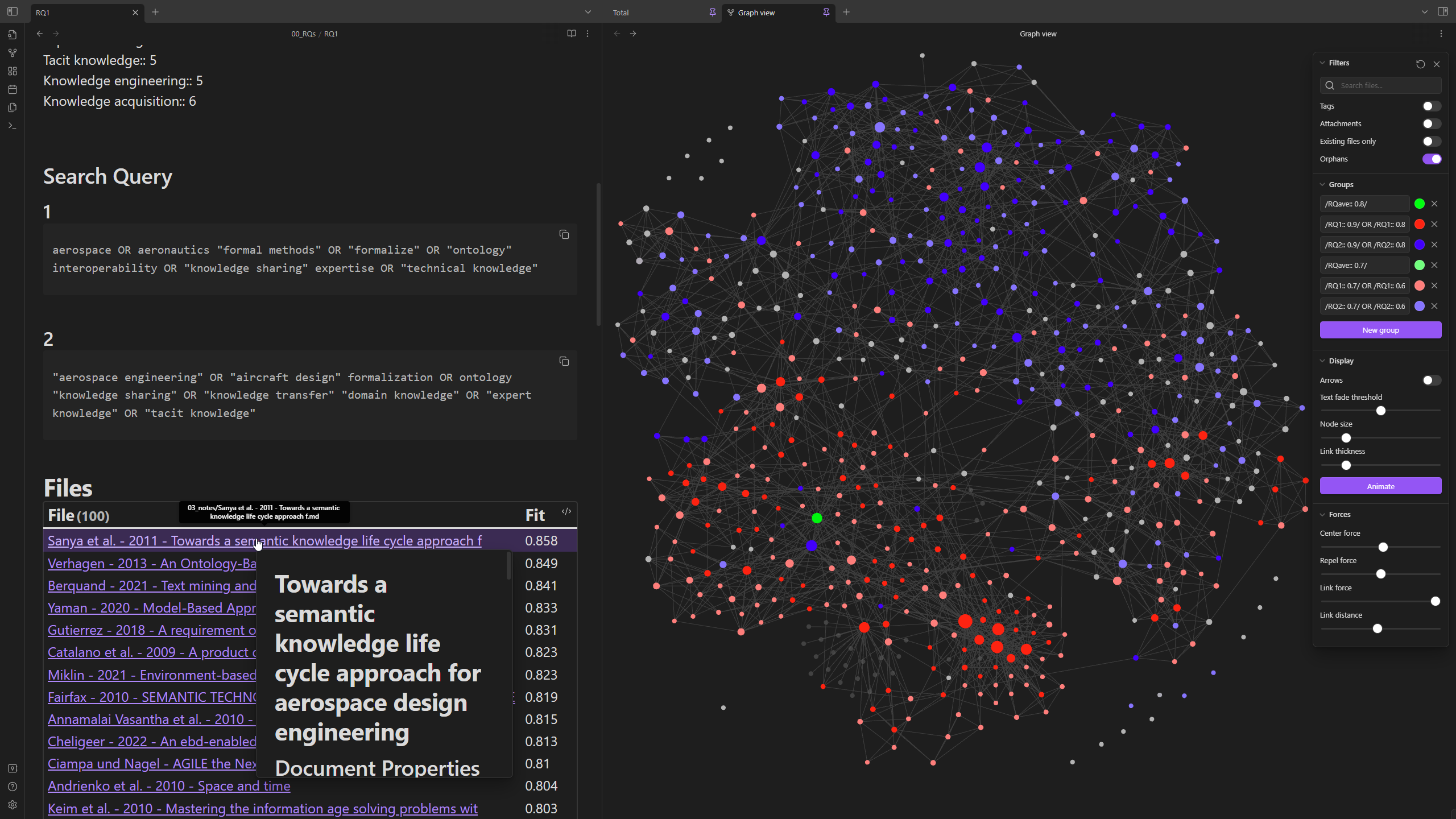Click the Search files input field

point(1387,85)
